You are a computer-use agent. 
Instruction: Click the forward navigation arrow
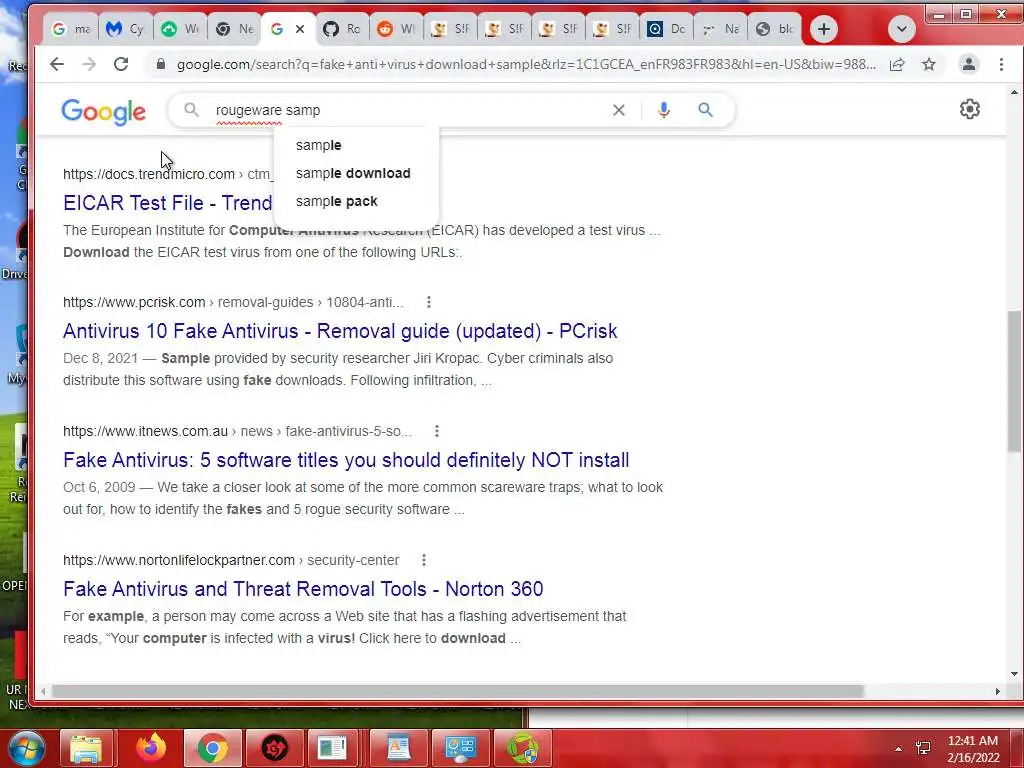89,64
